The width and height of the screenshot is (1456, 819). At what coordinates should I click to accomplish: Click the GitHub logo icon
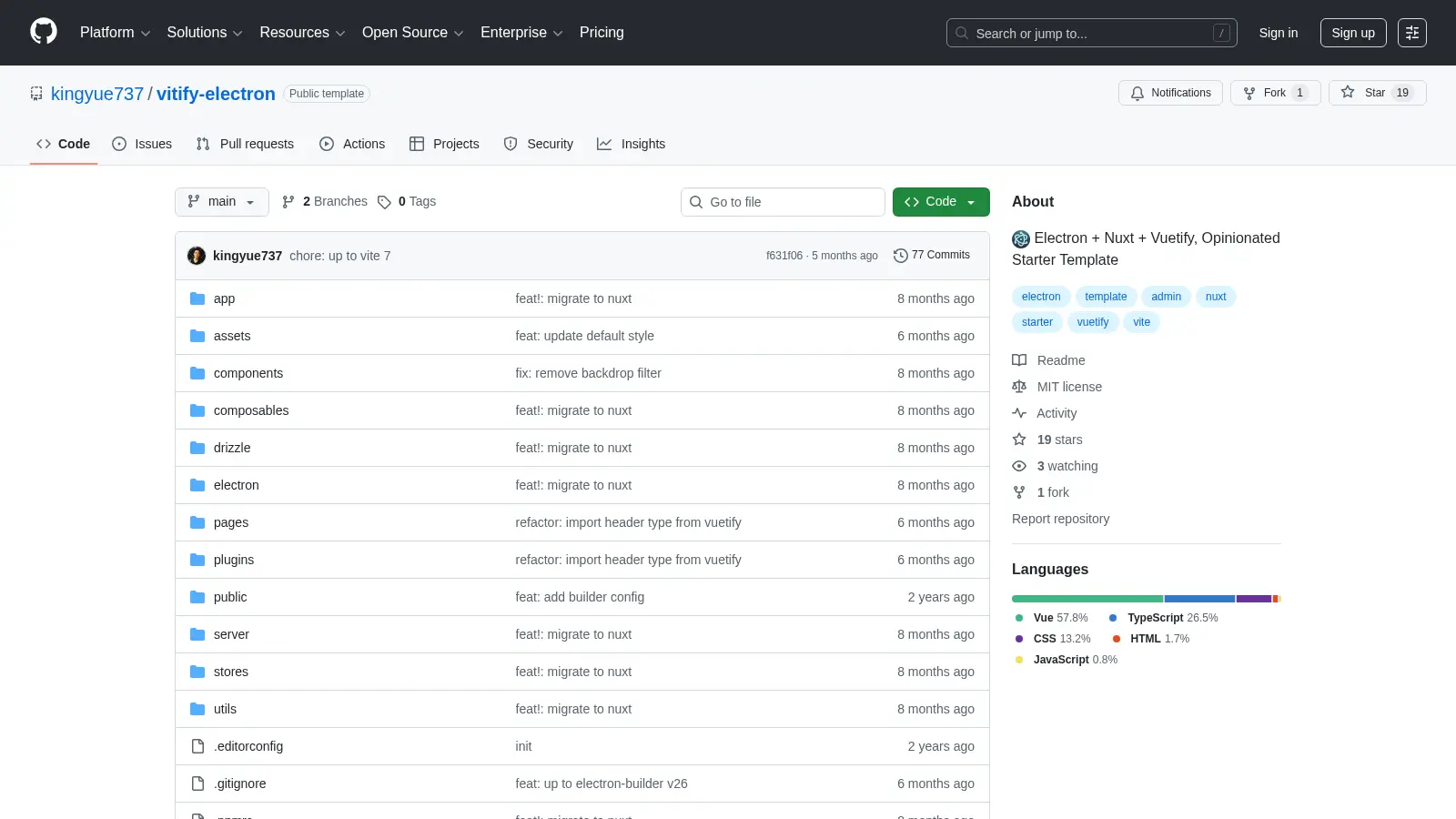[44, 32]
